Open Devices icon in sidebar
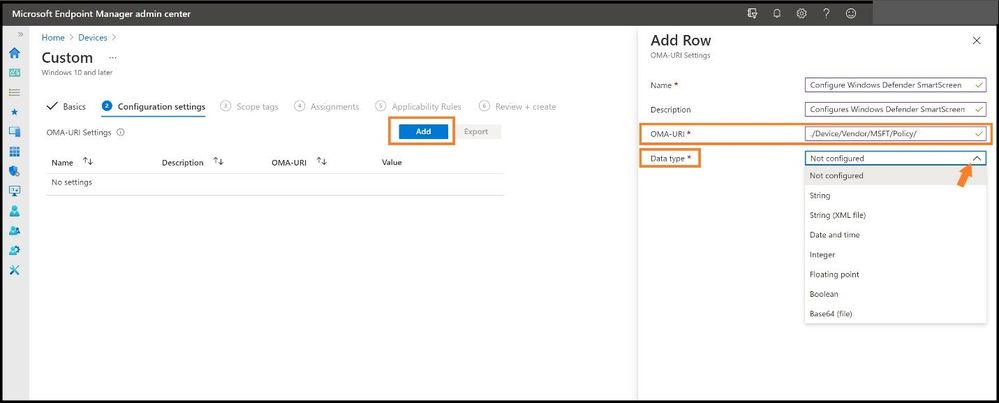Image resolution: width=999 pixels, height=403 pixels. point(14,132)
